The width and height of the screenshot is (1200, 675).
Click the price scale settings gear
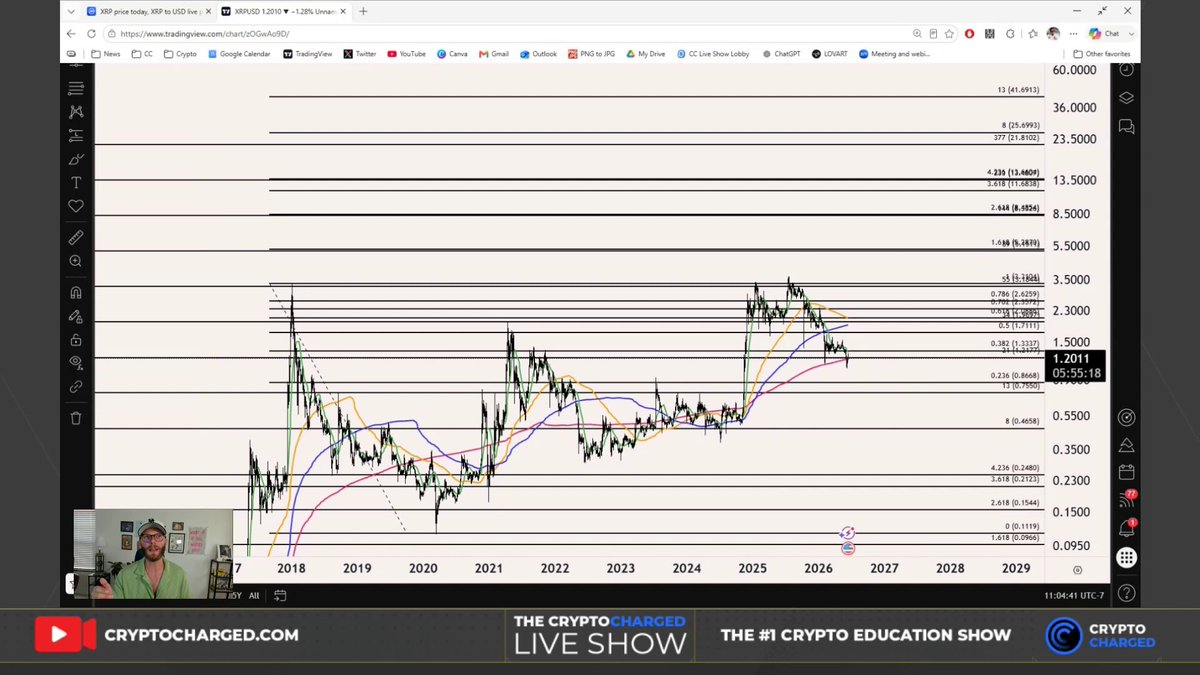1077,569
